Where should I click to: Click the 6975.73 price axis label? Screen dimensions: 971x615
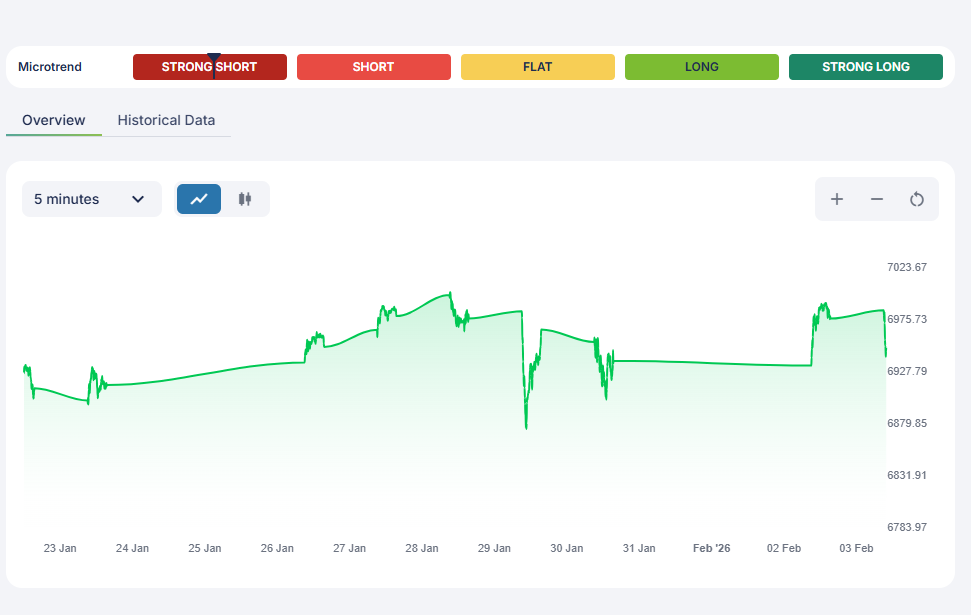(906, 319)
